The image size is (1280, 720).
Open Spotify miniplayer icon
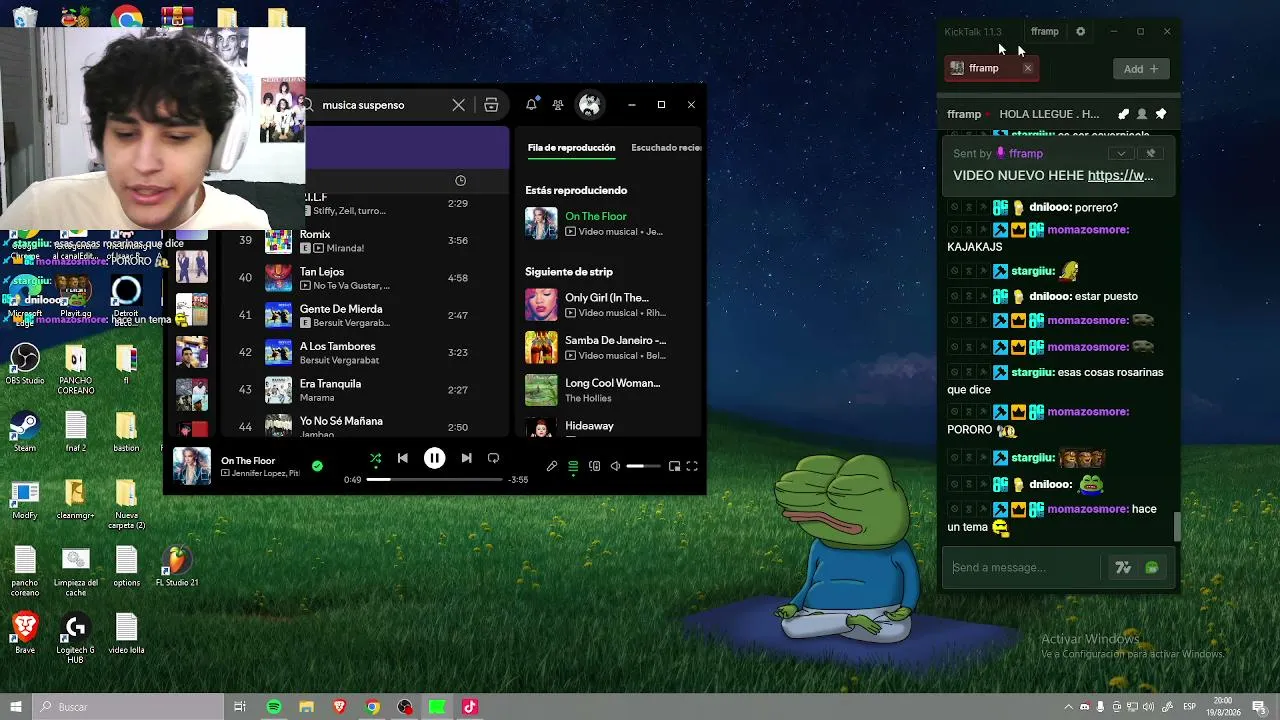click(674, 466)
